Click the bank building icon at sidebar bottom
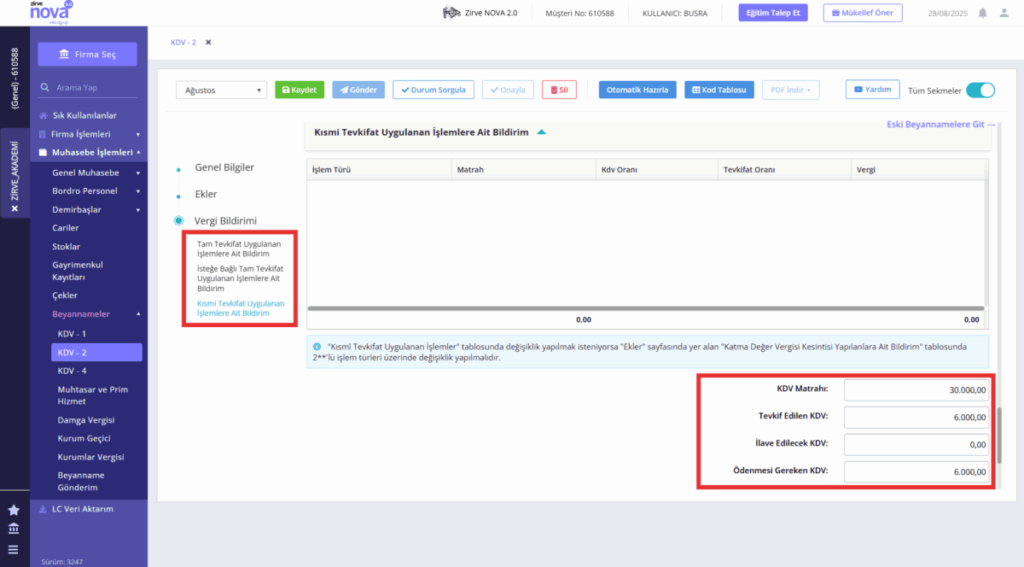 14,528
